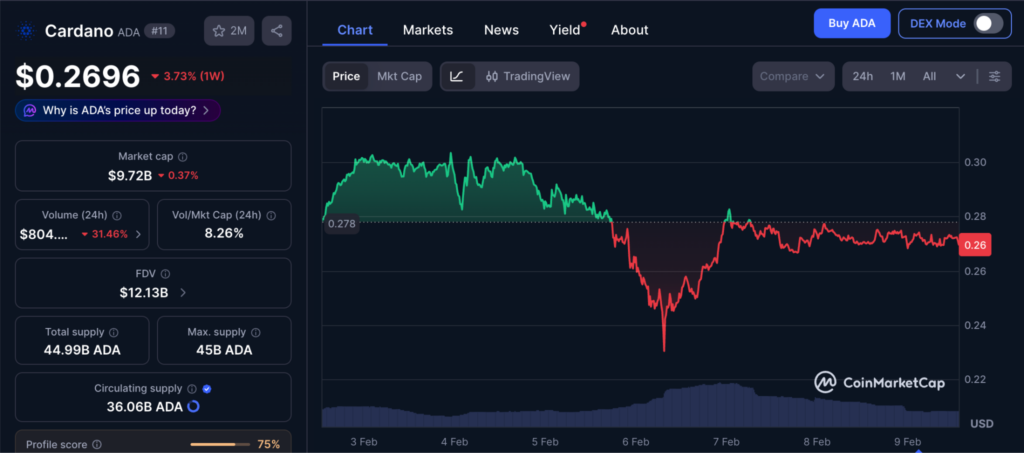The image size is (1024, 453).
Task: Switch to the Markets tab
Action: coord(427,30)
